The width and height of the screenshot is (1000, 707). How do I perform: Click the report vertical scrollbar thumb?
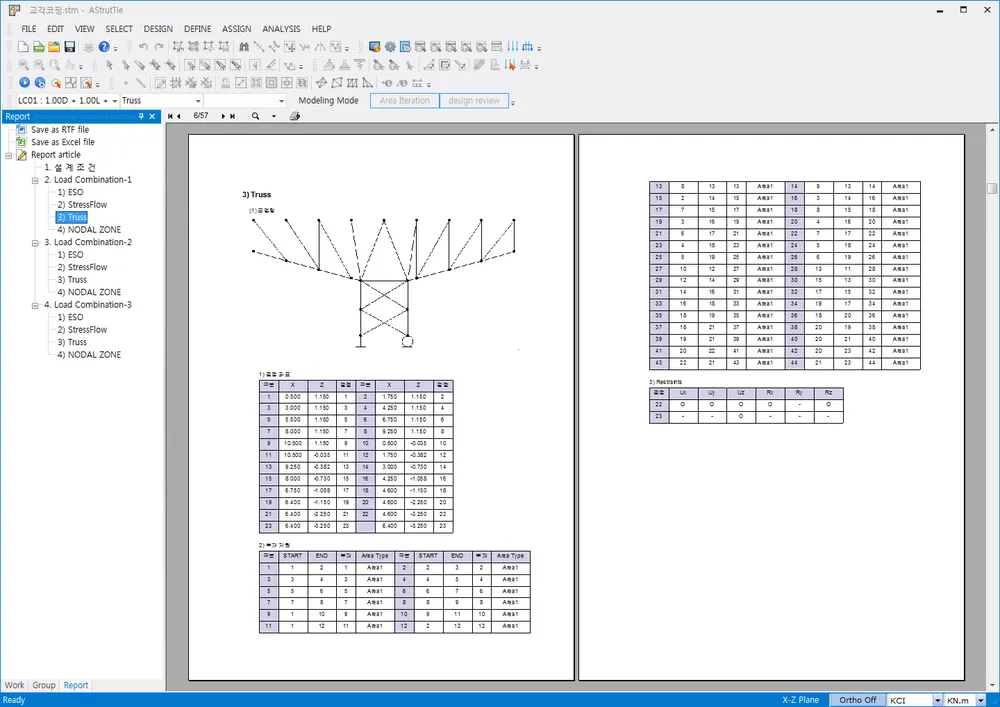[992, 189]
